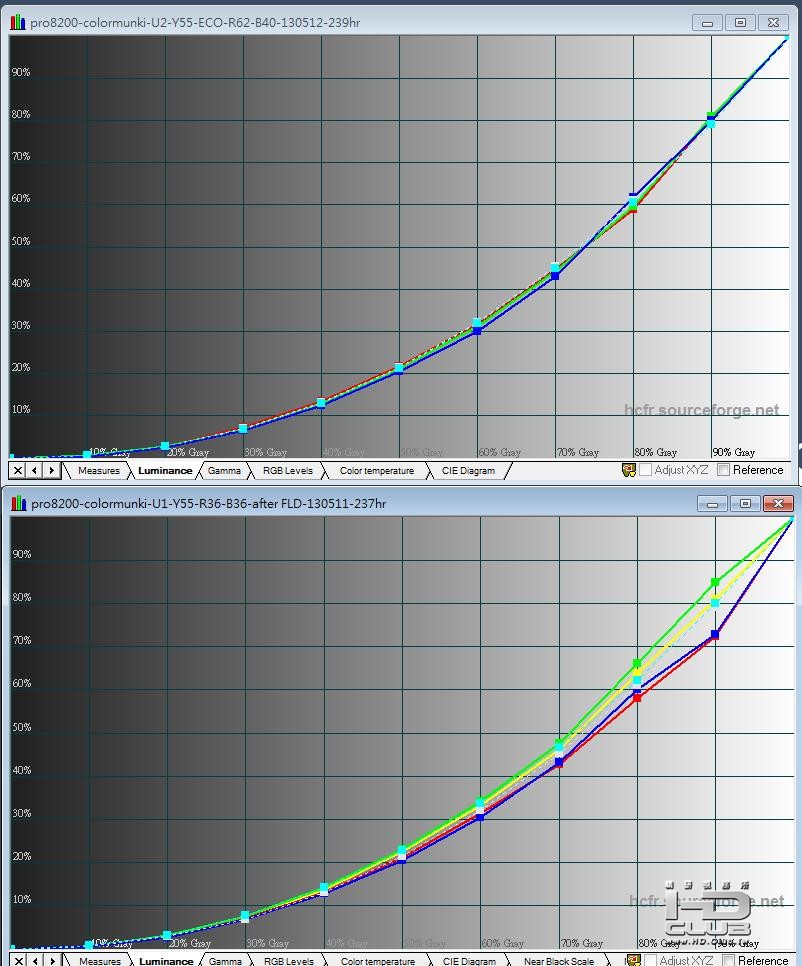Show Color temperature tab in after FLD window

pos(378,960)
